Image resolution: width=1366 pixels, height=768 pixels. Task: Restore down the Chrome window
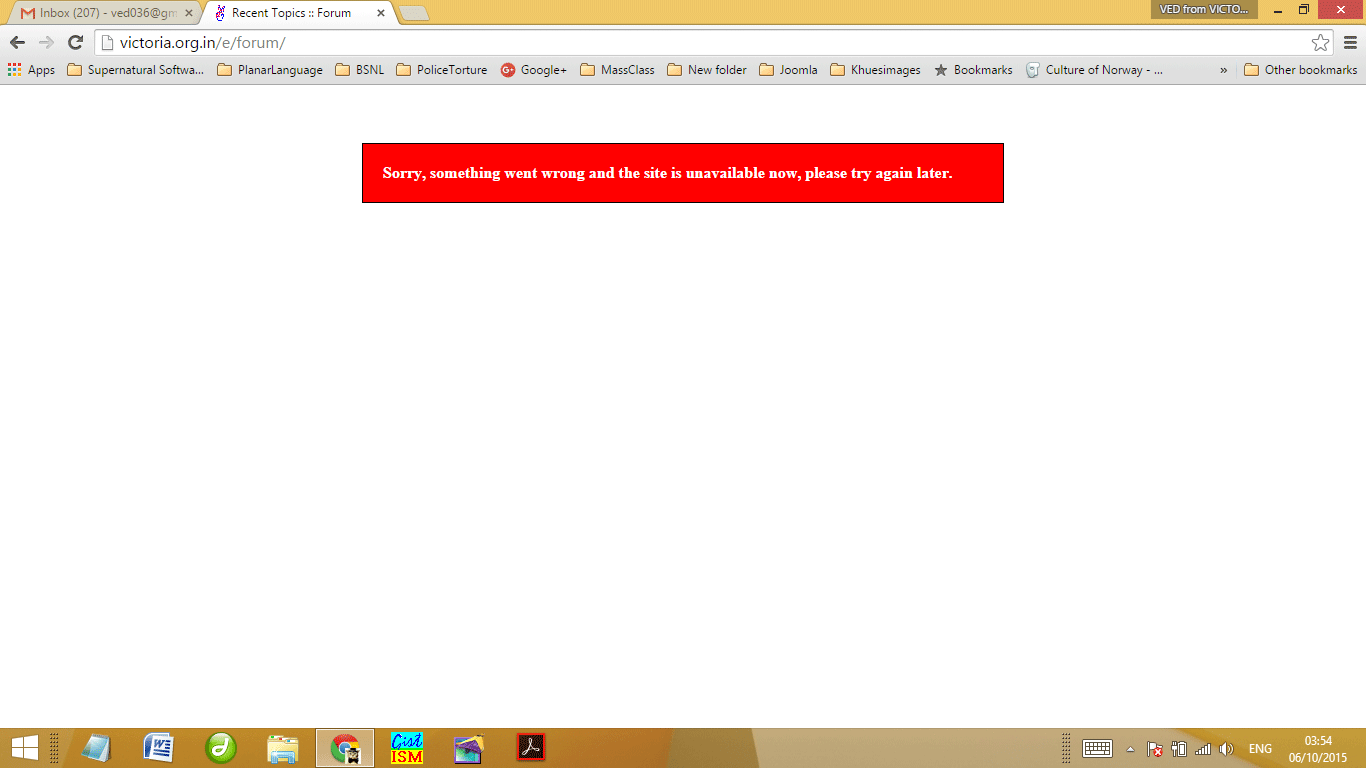(x=1304, y=10)
